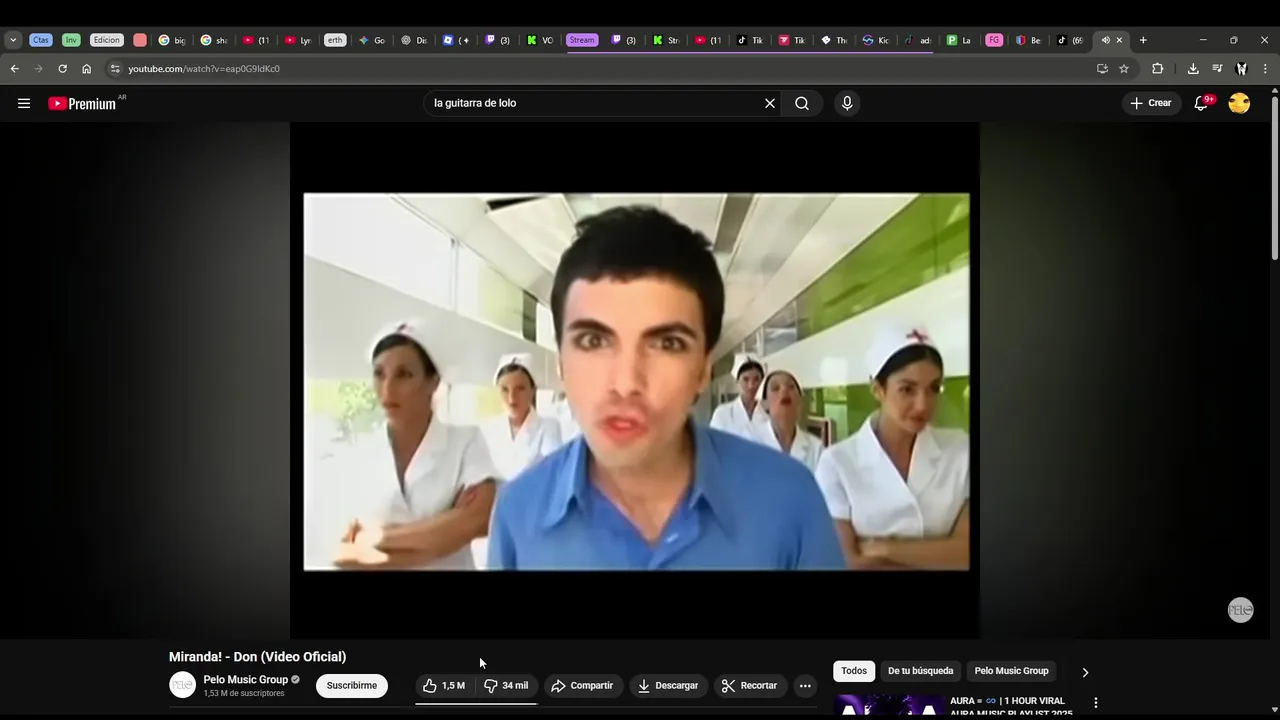Click the search box with 'la guitarra de lolo'
The height and width of the screenshot is (720, 1280).
(595, 103)
